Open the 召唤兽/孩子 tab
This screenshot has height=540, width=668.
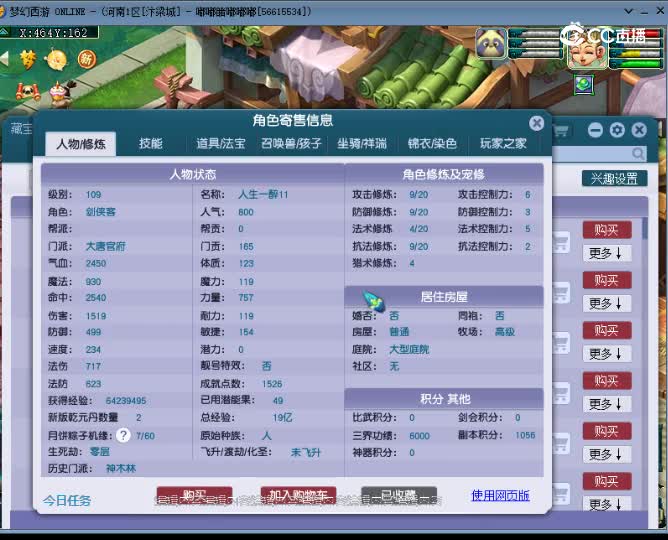(291, 144)
